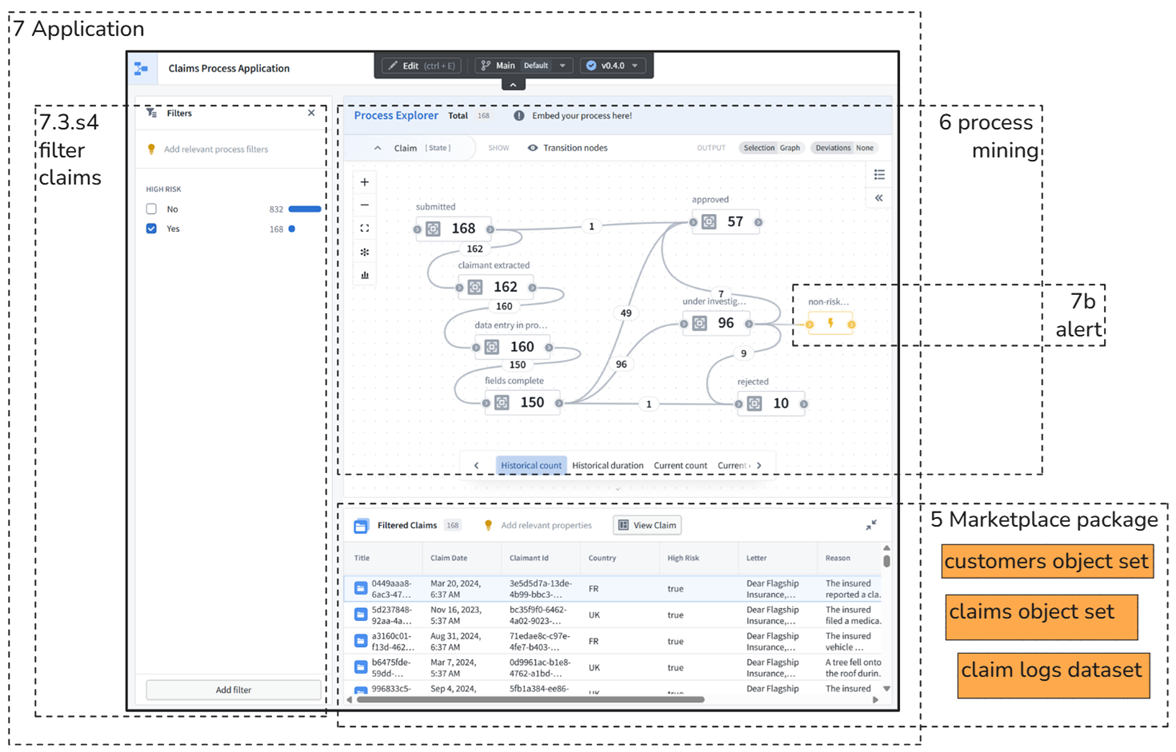Select the Current count tab
Viewport: 1176px width, 752px height.
[x=680, y=466]
